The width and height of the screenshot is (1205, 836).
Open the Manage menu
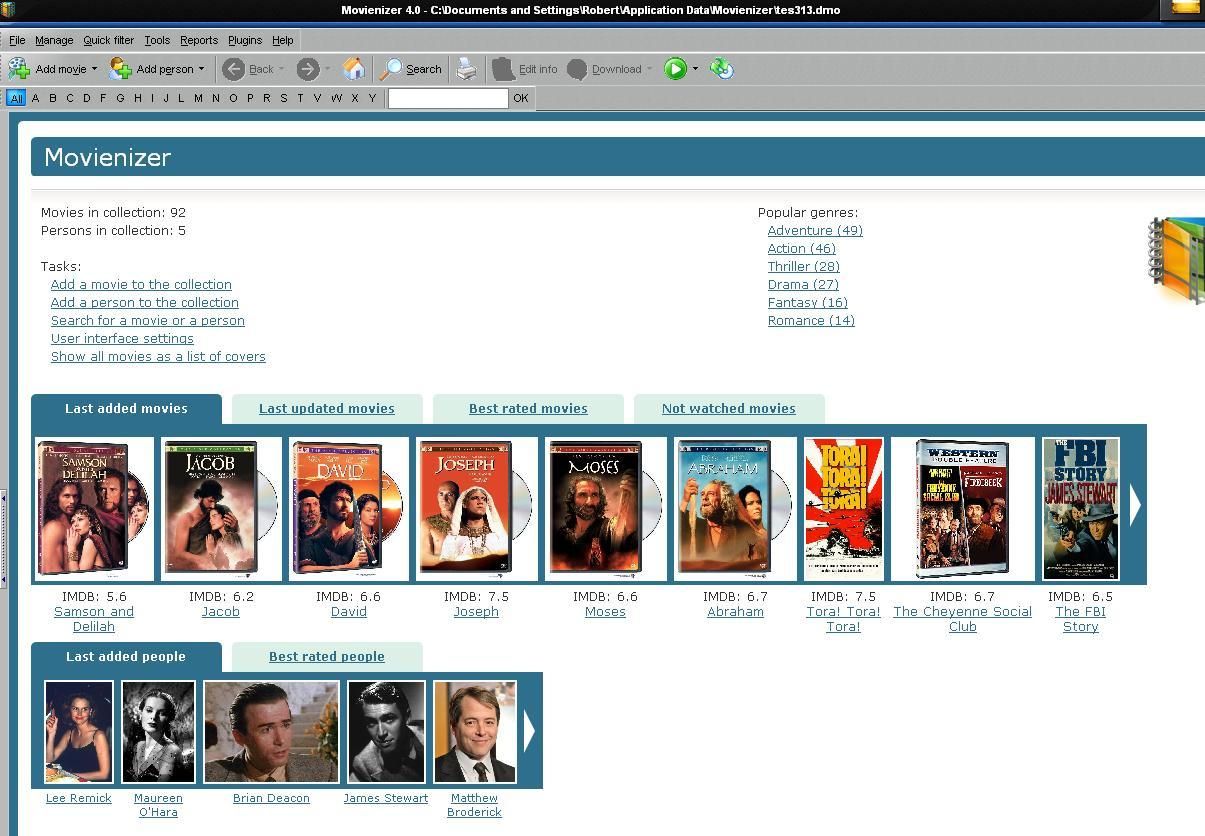pyautogui.click(x=54, y=40)
